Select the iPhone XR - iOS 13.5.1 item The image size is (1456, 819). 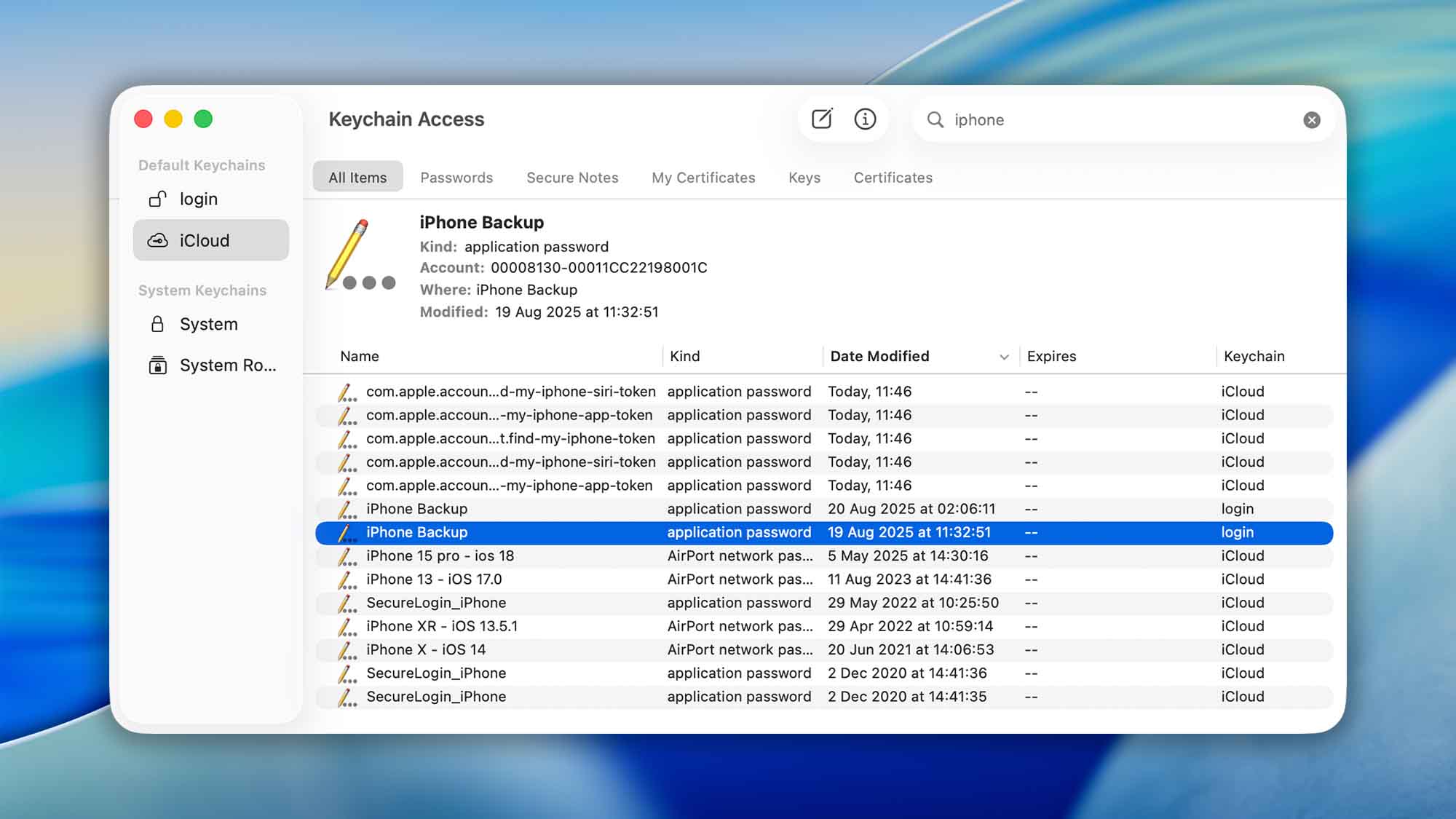[824, 627]
